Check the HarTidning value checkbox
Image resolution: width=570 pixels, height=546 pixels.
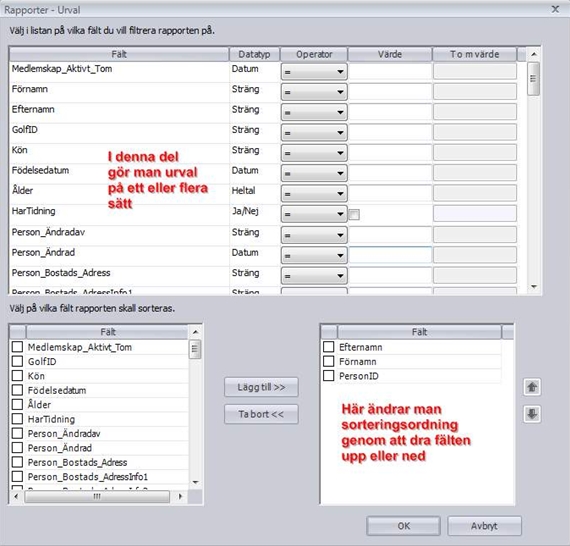(354, 214)
